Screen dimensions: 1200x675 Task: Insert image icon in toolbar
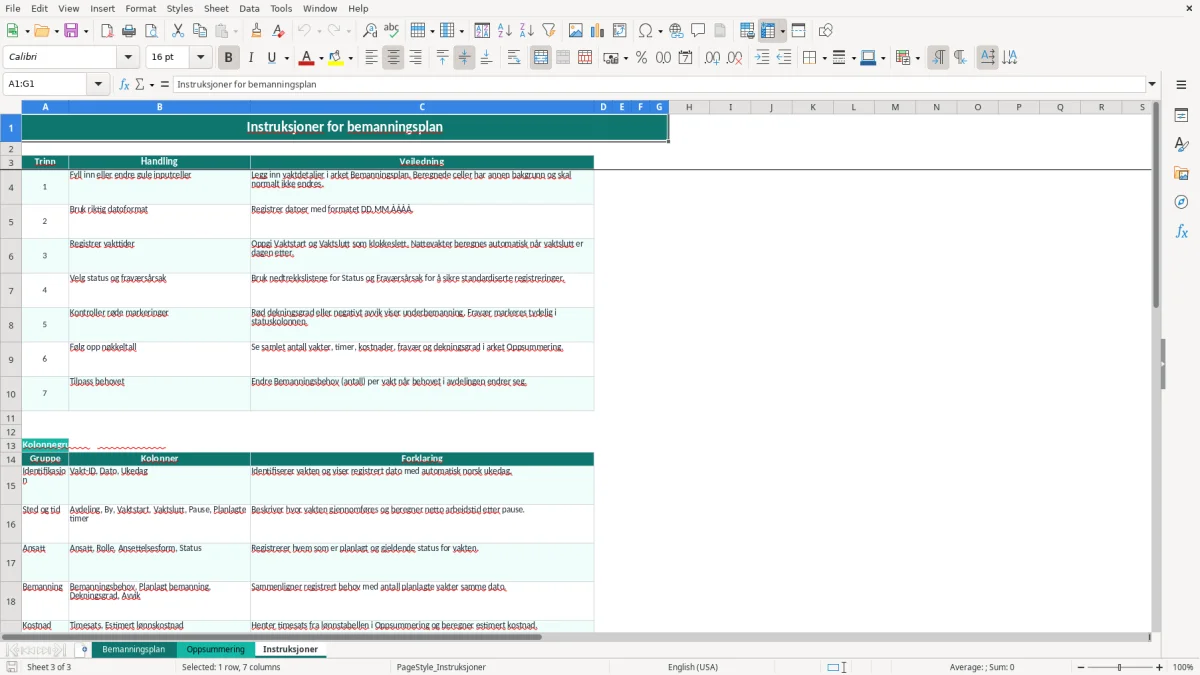click(x=576, y=31)
